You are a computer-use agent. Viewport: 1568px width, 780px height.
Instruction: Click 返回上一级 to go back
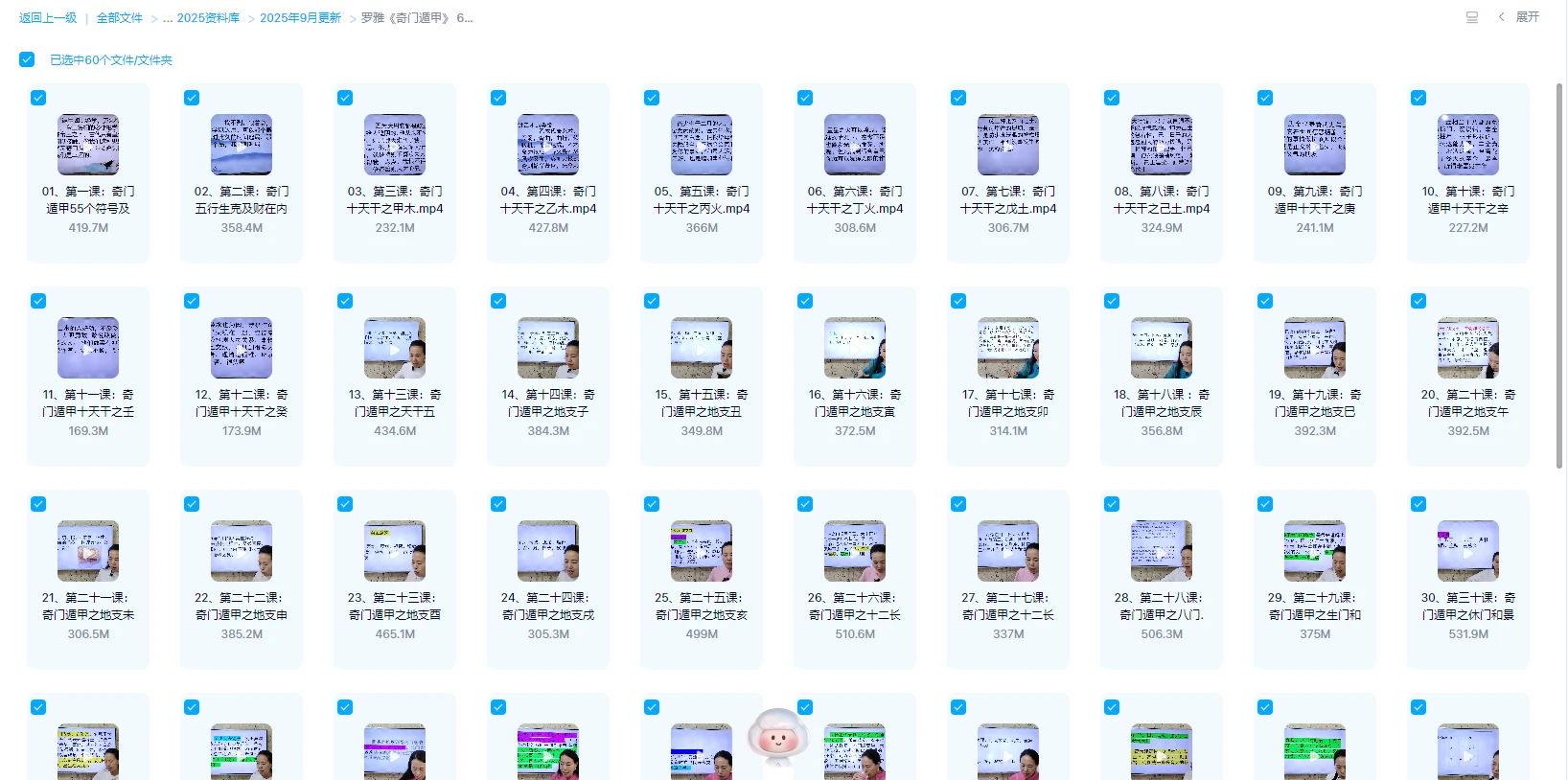point(48,18)
